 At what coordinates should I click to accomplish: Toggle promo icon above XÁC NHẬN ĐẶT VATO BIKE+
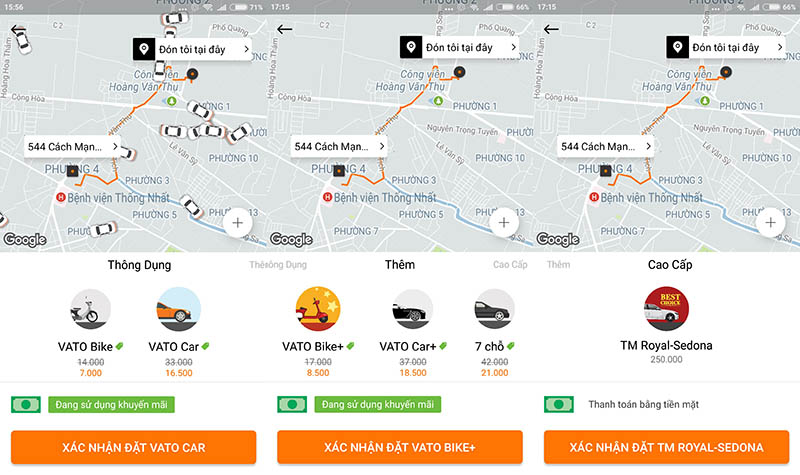(292, 405)
